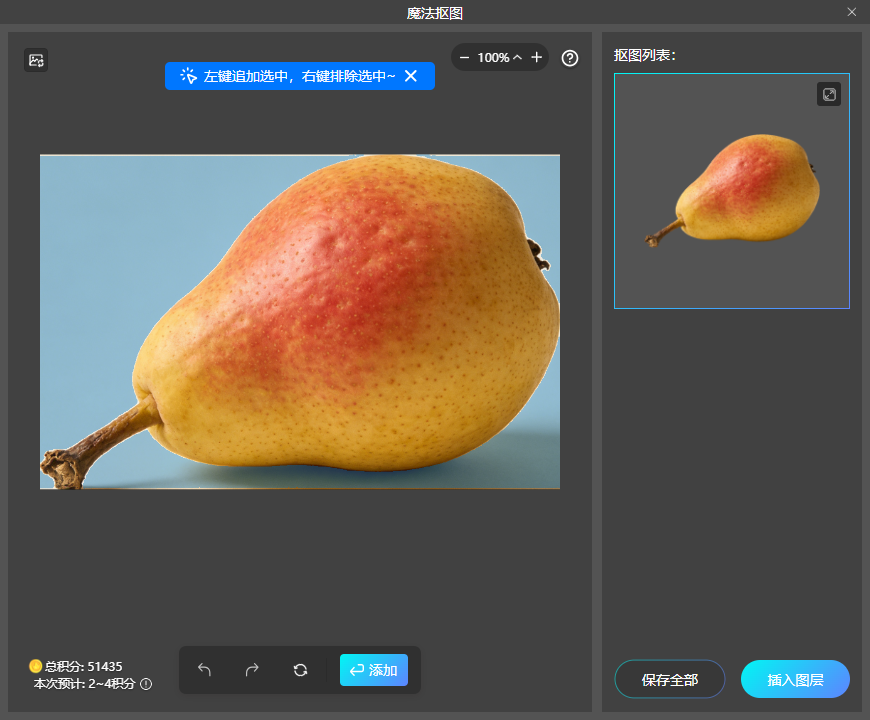
Task: Expand the pear cutout preview to fullscreen
Action: tap(829, 94)
